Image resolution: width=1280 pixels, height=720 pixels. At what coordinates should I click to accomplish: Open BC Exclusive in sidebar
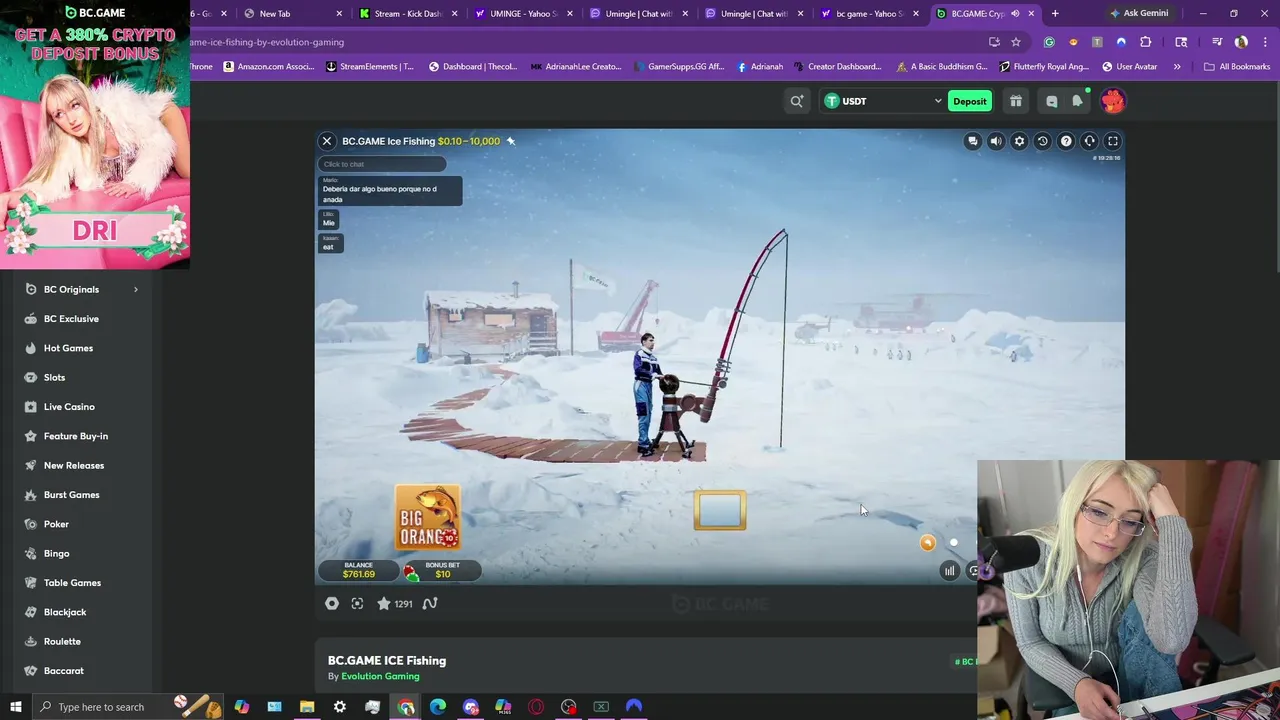tap(71, 319)
